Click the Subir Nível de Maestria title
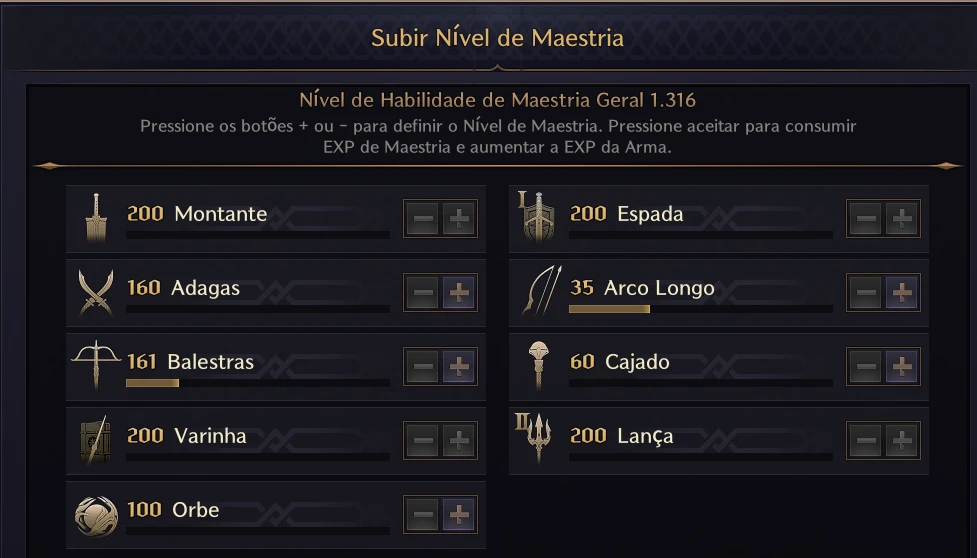 (x=497, y=38)
